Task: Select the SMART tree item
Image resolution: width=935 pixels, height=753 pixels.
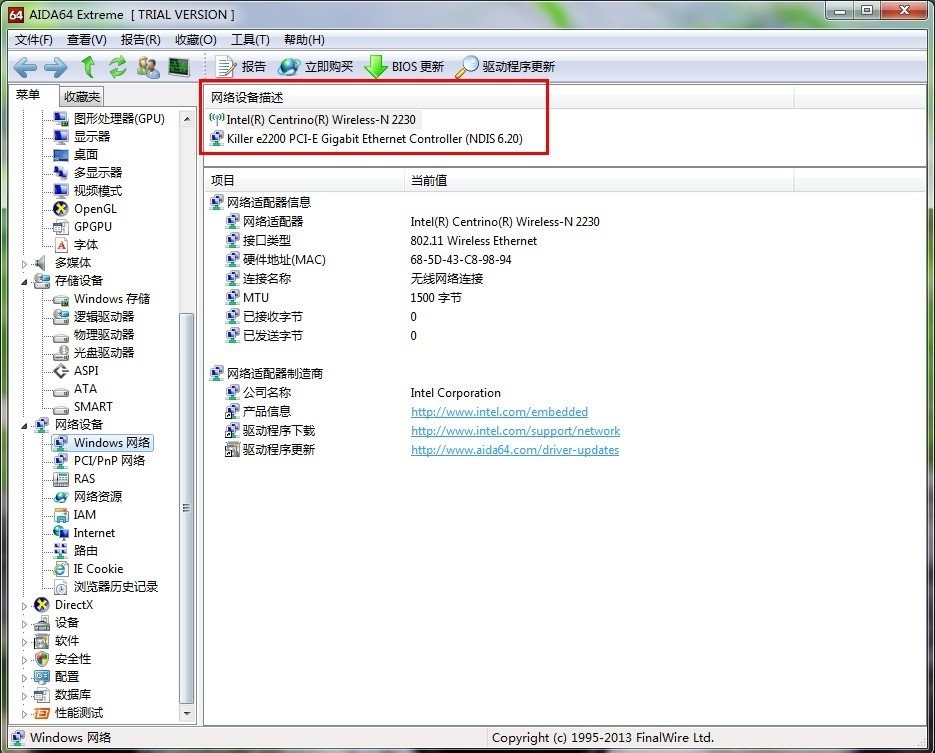Action: tap(93, 407)
